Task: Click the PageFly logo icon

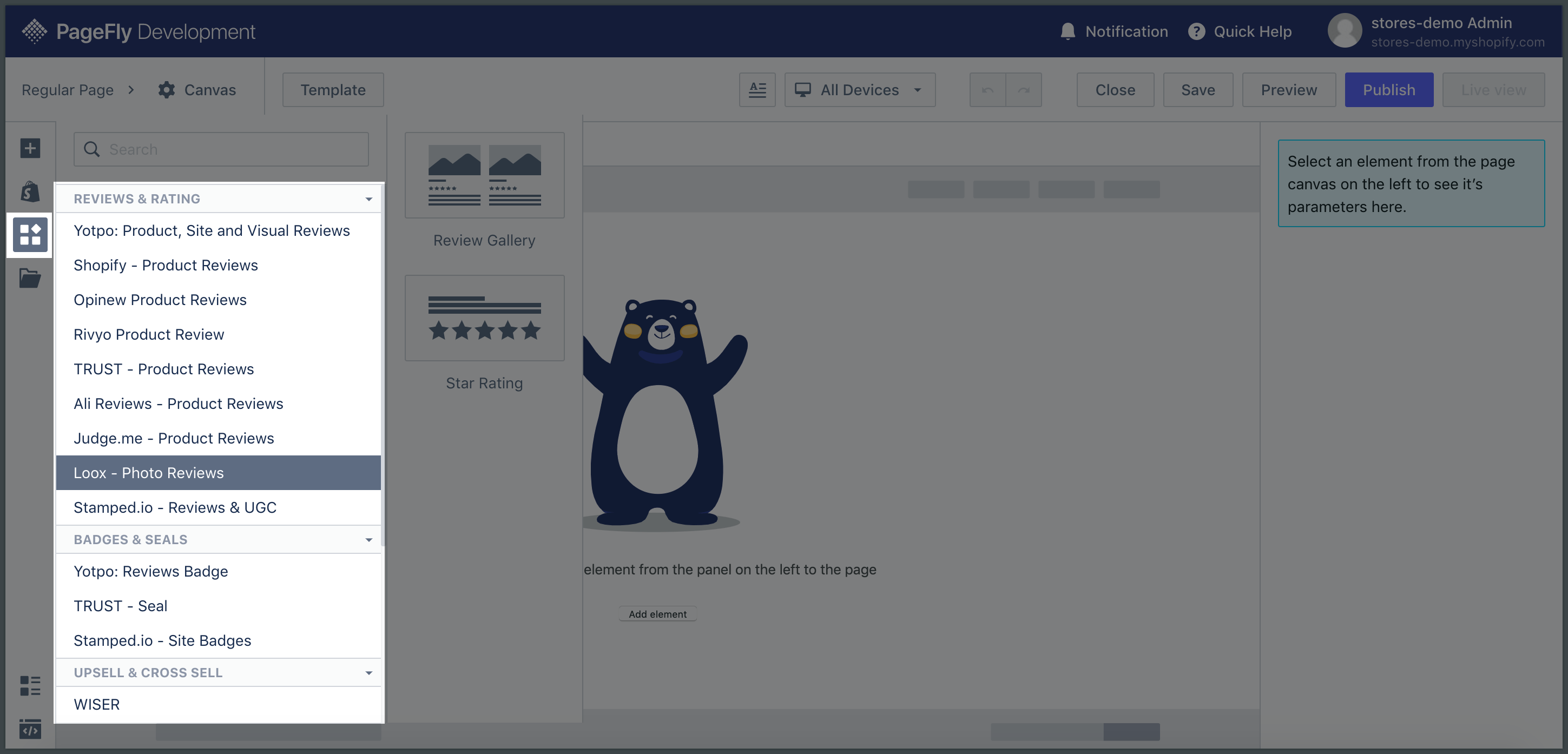Action: coord(34,31)
